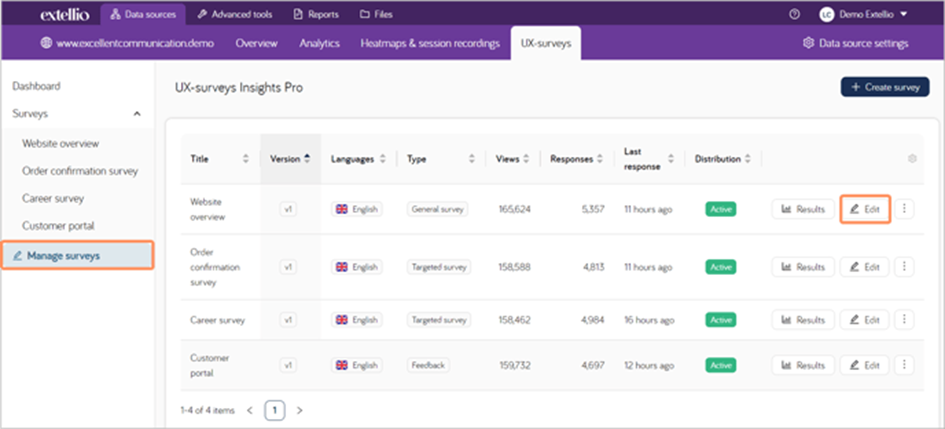Switch to Heatmaps & session recordings tab
The width and height of the screenshot is (945, 429).
(x=430, y=43)
